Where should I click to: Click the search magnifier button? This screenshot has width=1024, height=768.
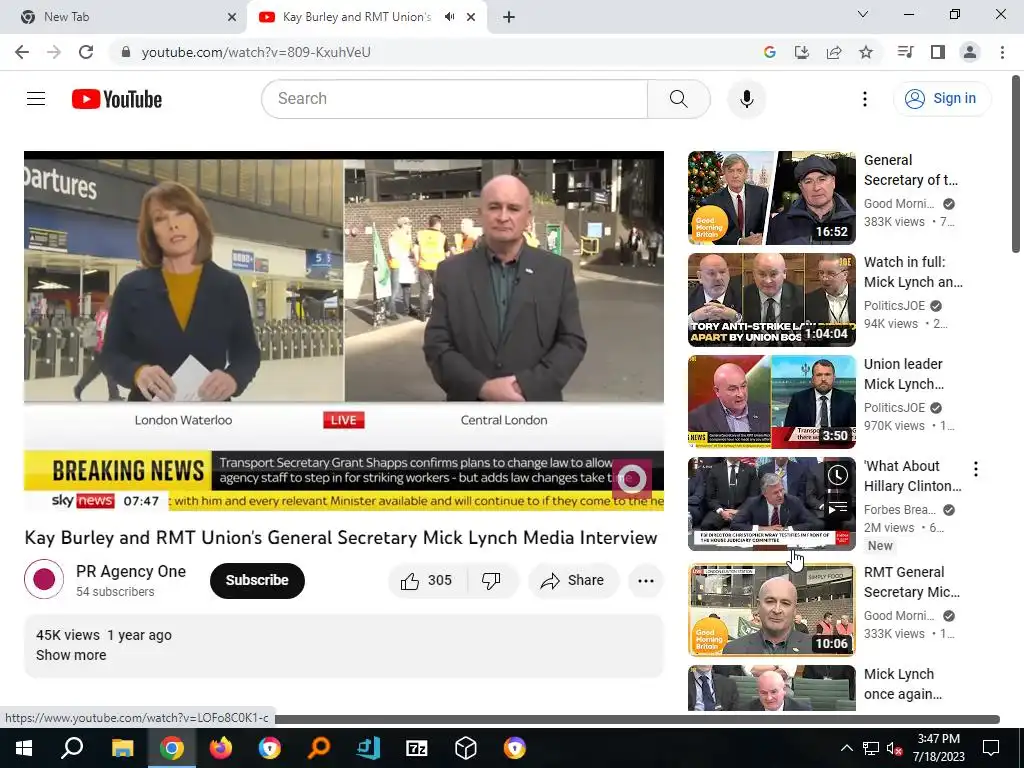point(679,99)
